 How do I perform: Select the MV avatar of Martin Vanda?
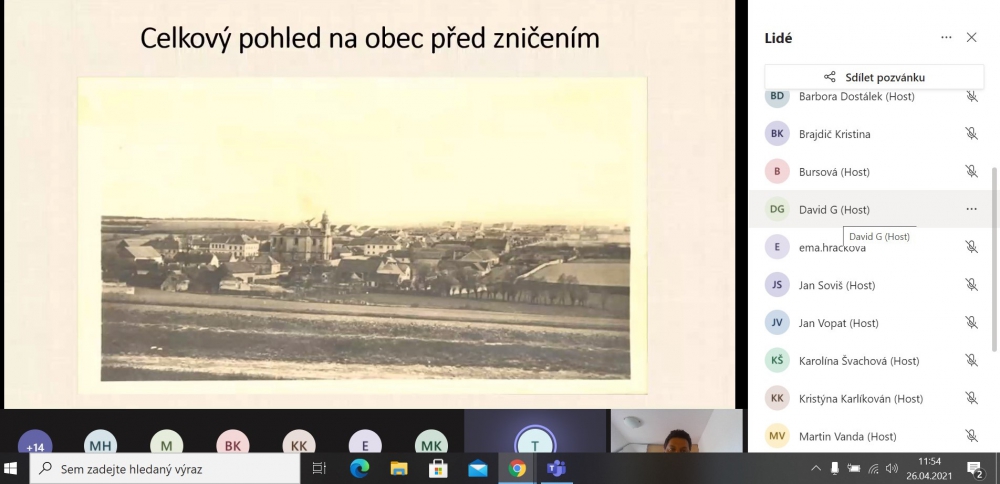777,436
